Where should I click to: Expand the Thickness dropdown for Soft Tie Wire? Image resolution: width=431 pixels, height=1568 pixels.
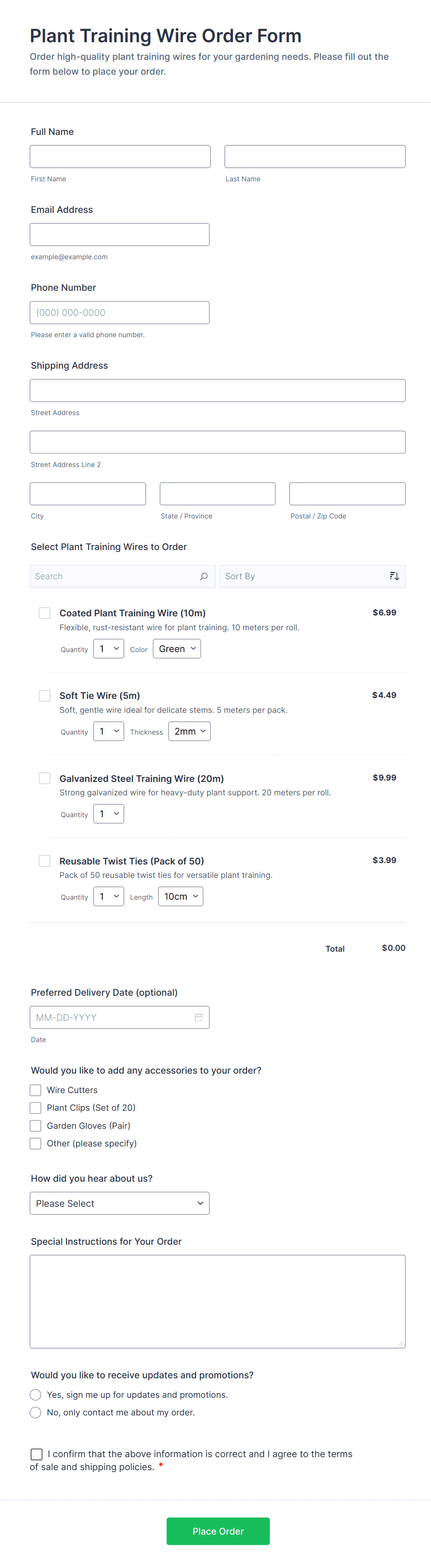[x=189, y=732]
